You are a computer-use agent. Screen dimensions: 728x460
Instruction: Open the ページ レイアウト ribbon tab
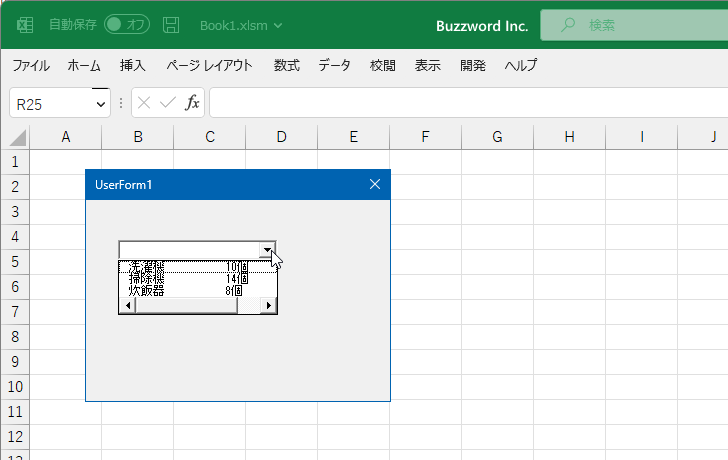coord(209,65)
